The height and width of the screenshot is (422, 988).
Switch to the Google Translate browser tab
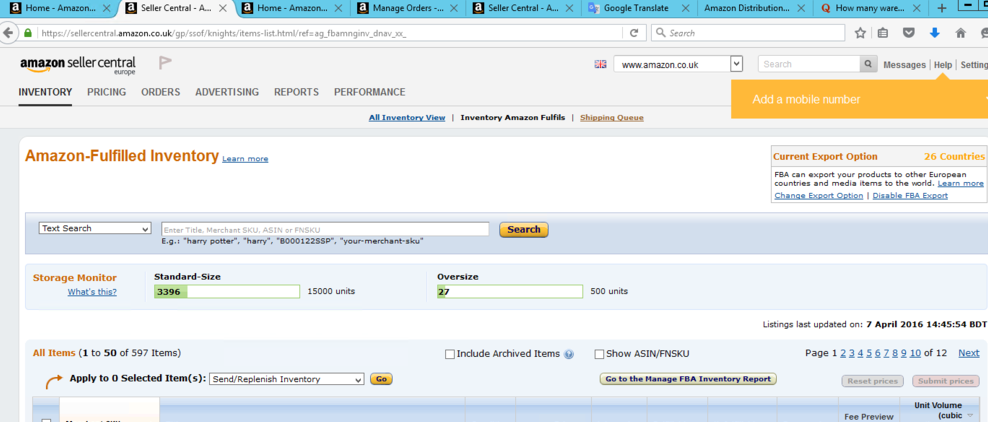(636, 8)
